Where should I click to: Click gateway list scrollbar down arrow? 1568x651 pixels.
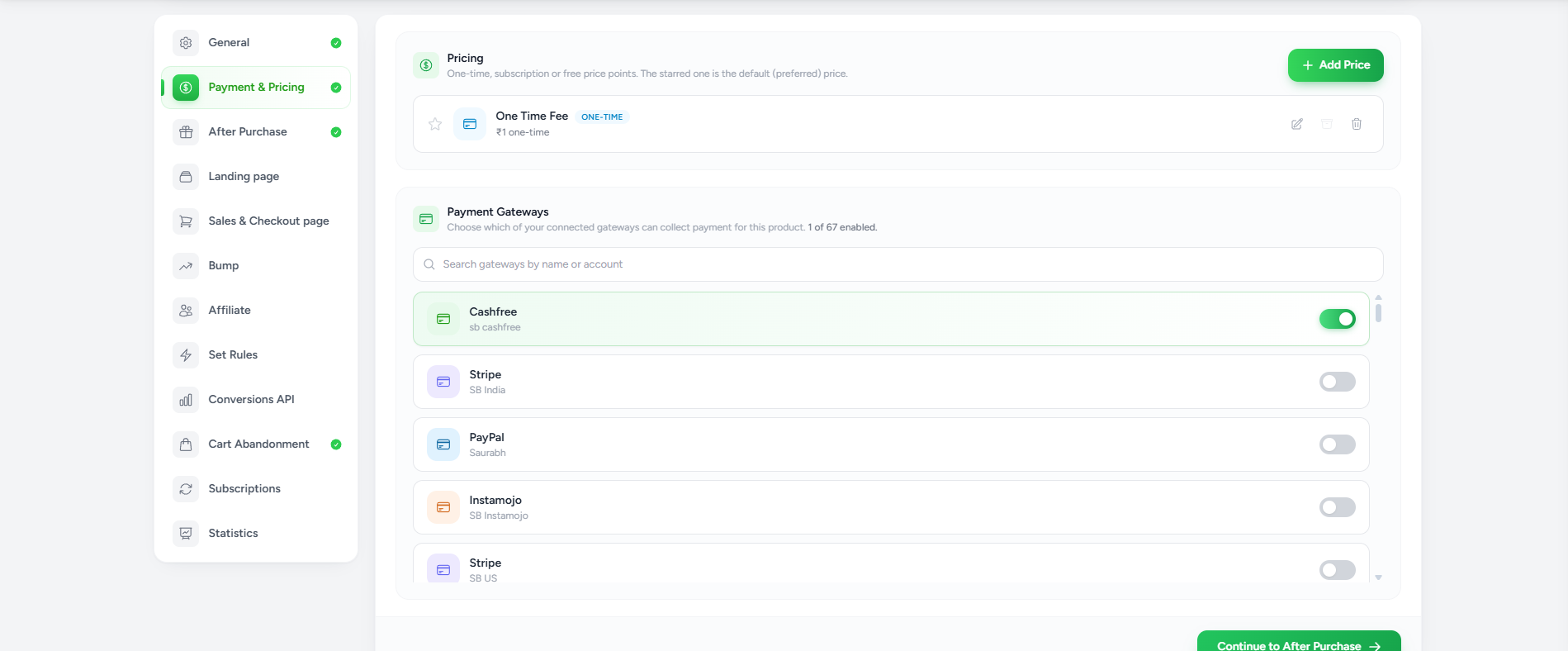[x=1378, y=577]
